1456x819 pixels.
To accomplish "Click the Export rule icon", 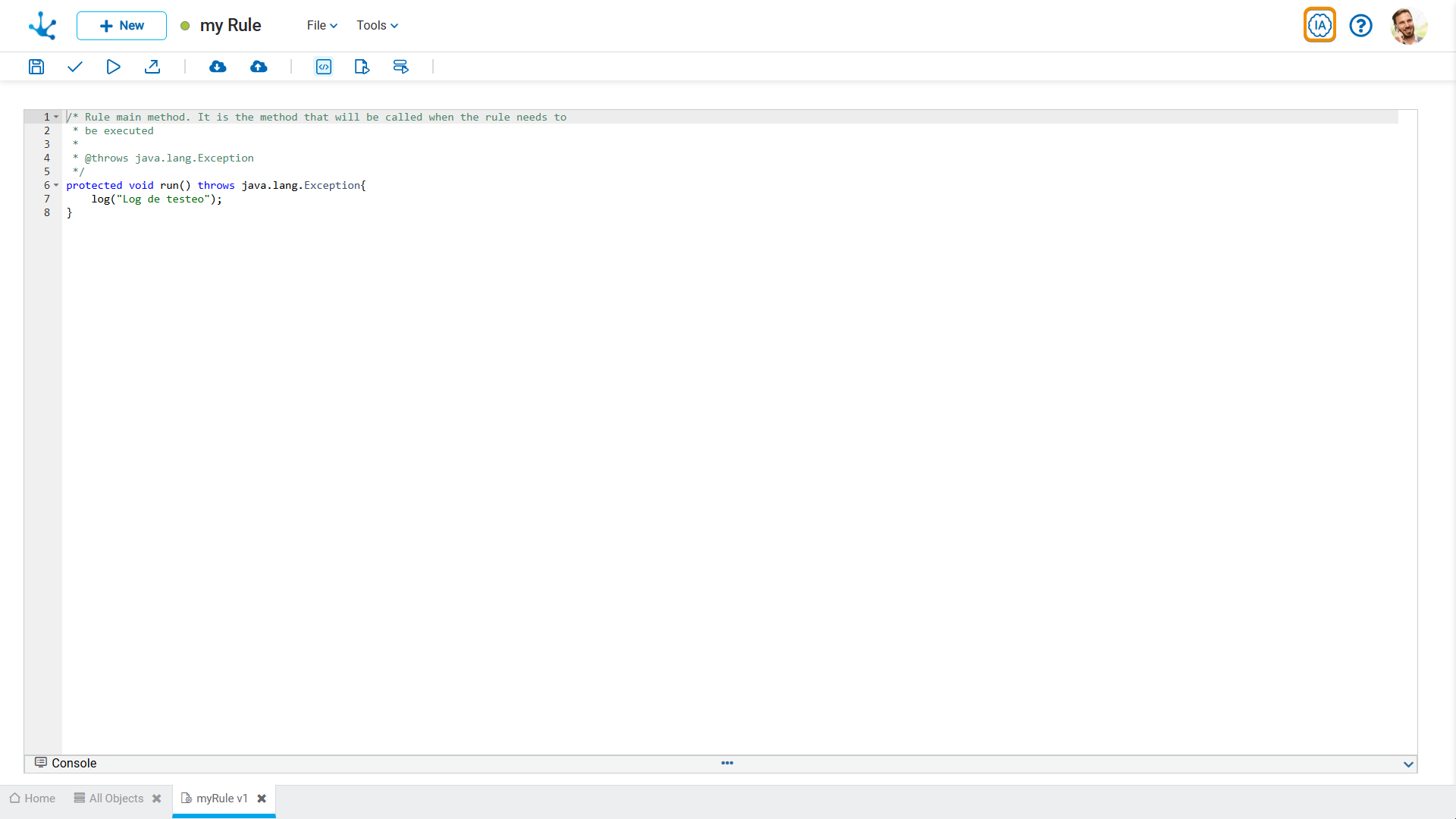I will point(153,66).
